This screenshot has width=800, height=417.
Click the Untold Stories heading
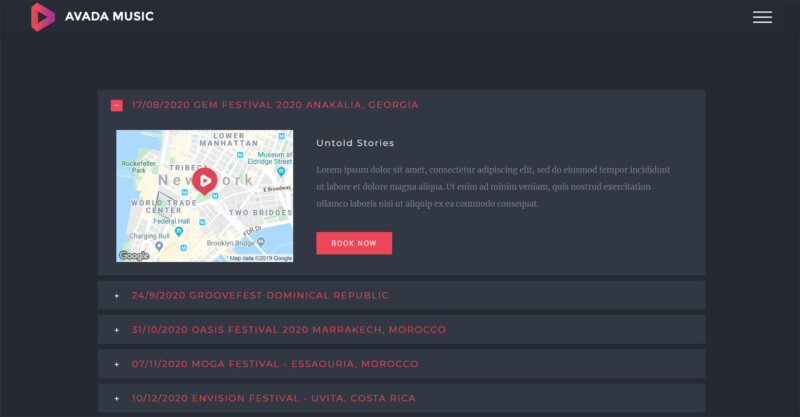[355, 143]
